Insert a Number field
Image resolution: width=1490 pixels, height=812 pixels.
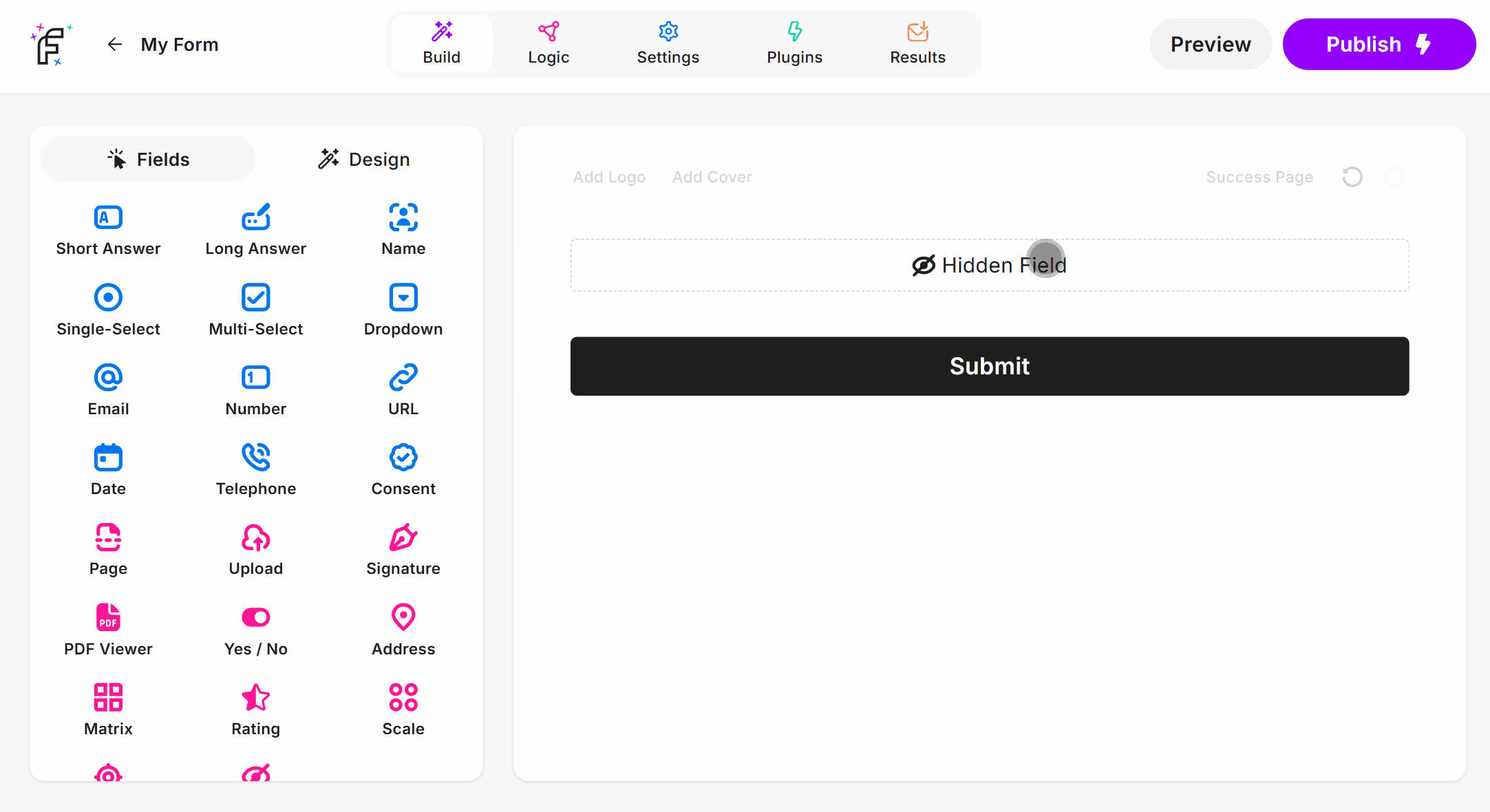256,391
